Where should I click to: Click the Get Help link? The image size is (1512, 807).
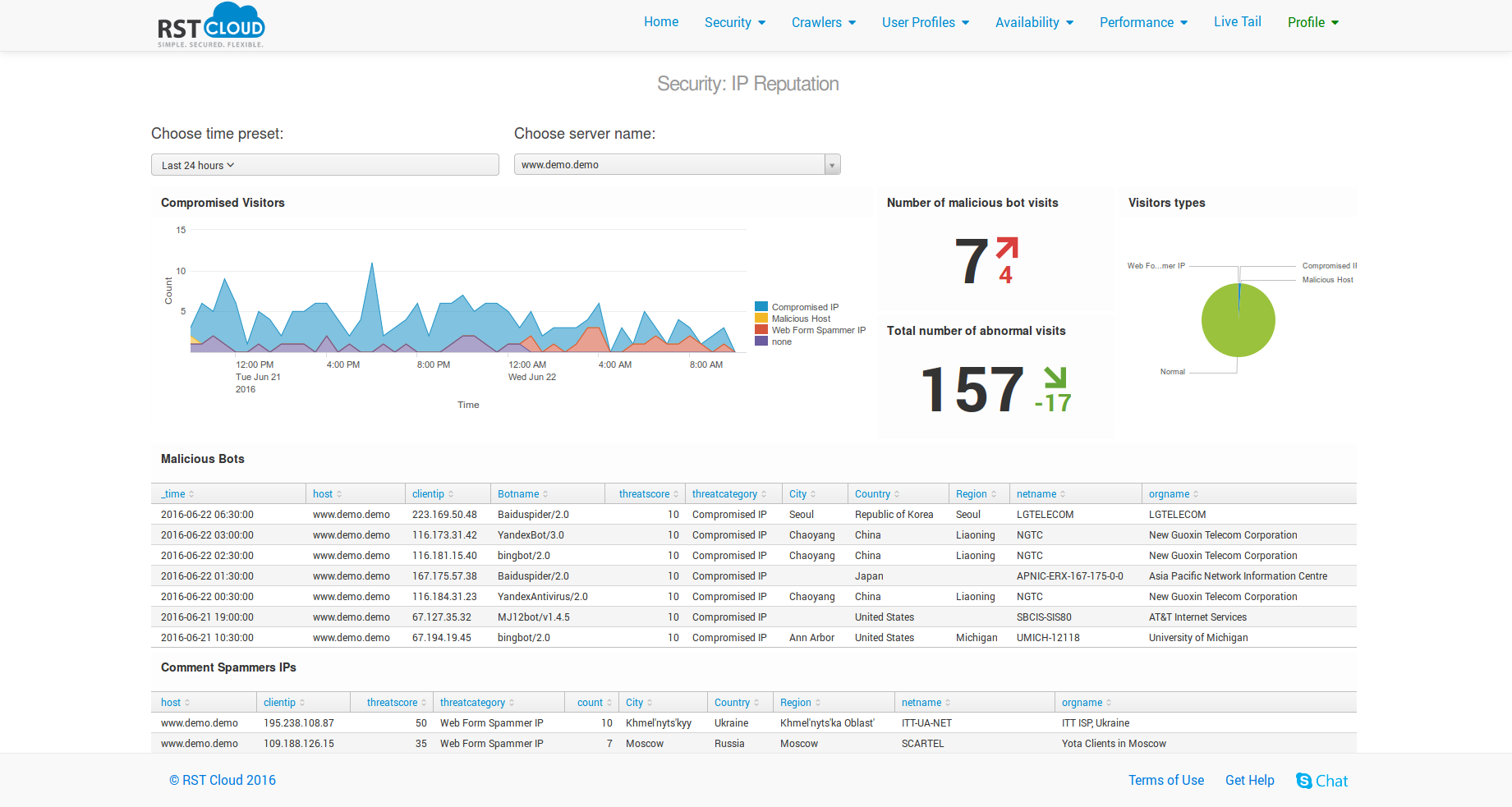tap(1250, 781)
